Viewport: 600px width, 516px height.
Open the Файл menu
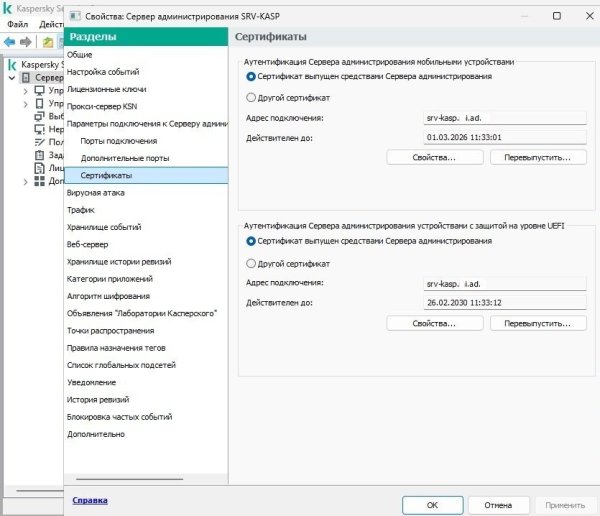point(18,24)
